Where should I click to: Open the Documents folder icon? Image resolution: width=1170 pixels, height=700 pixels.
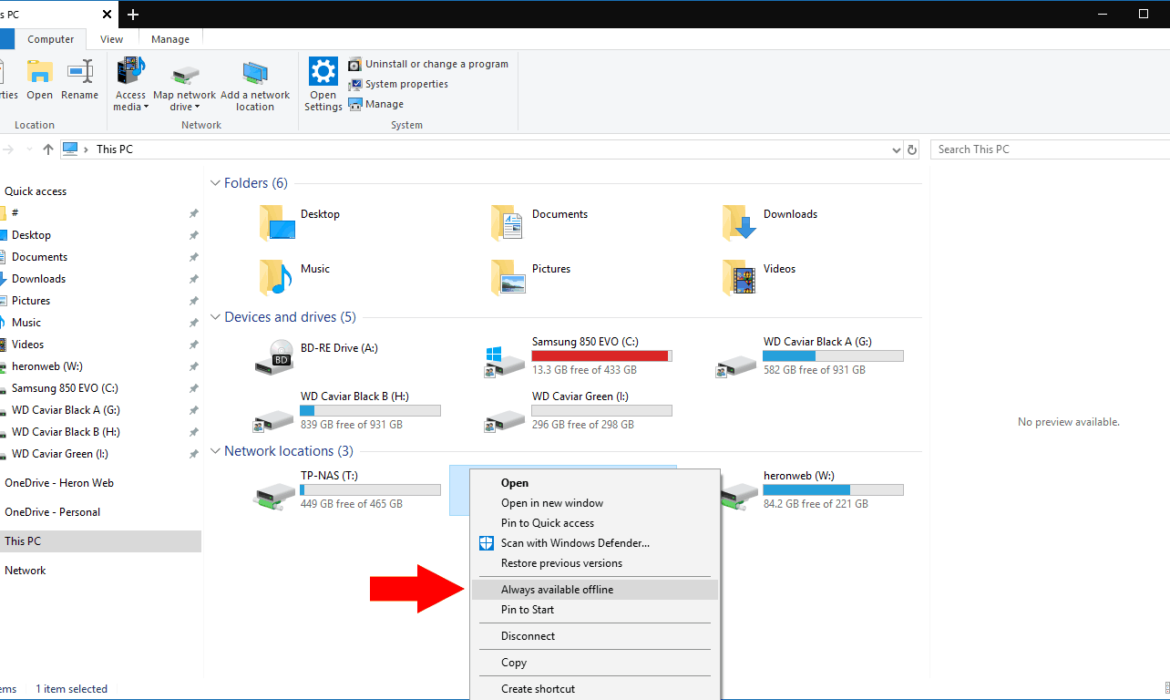pos(507,222)
